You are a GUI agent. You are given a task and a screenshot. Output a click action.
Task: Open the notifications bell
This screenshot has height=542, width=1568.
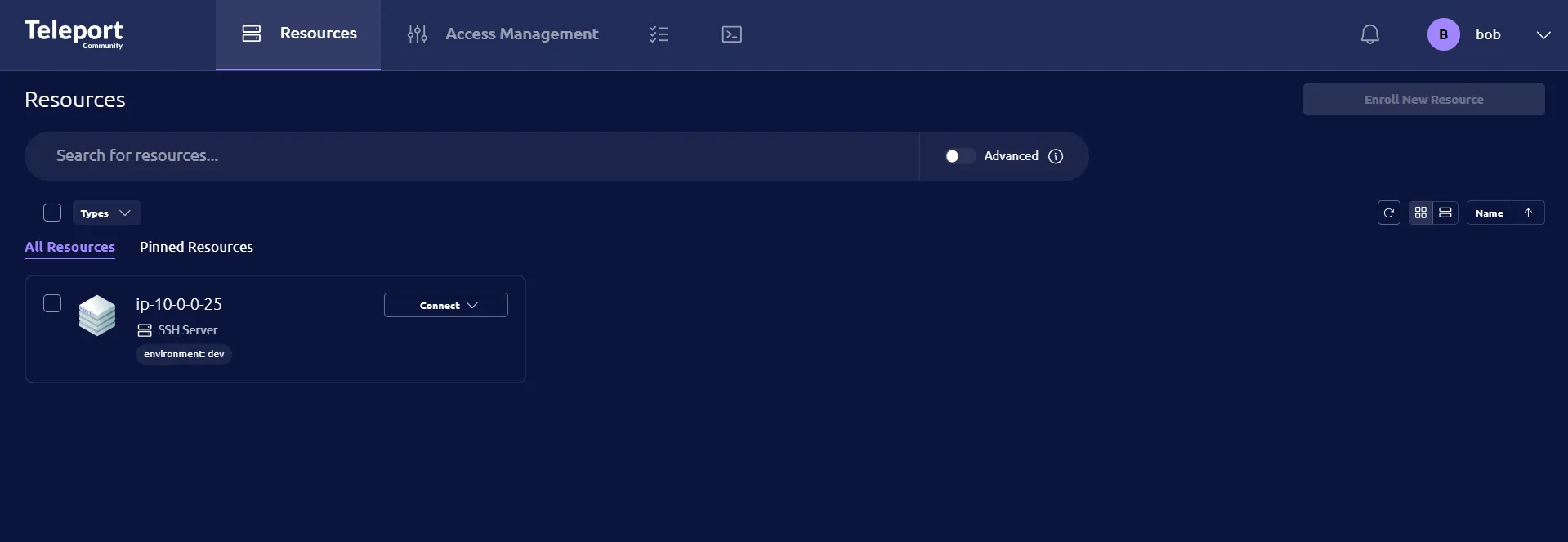click(1370, 34)
